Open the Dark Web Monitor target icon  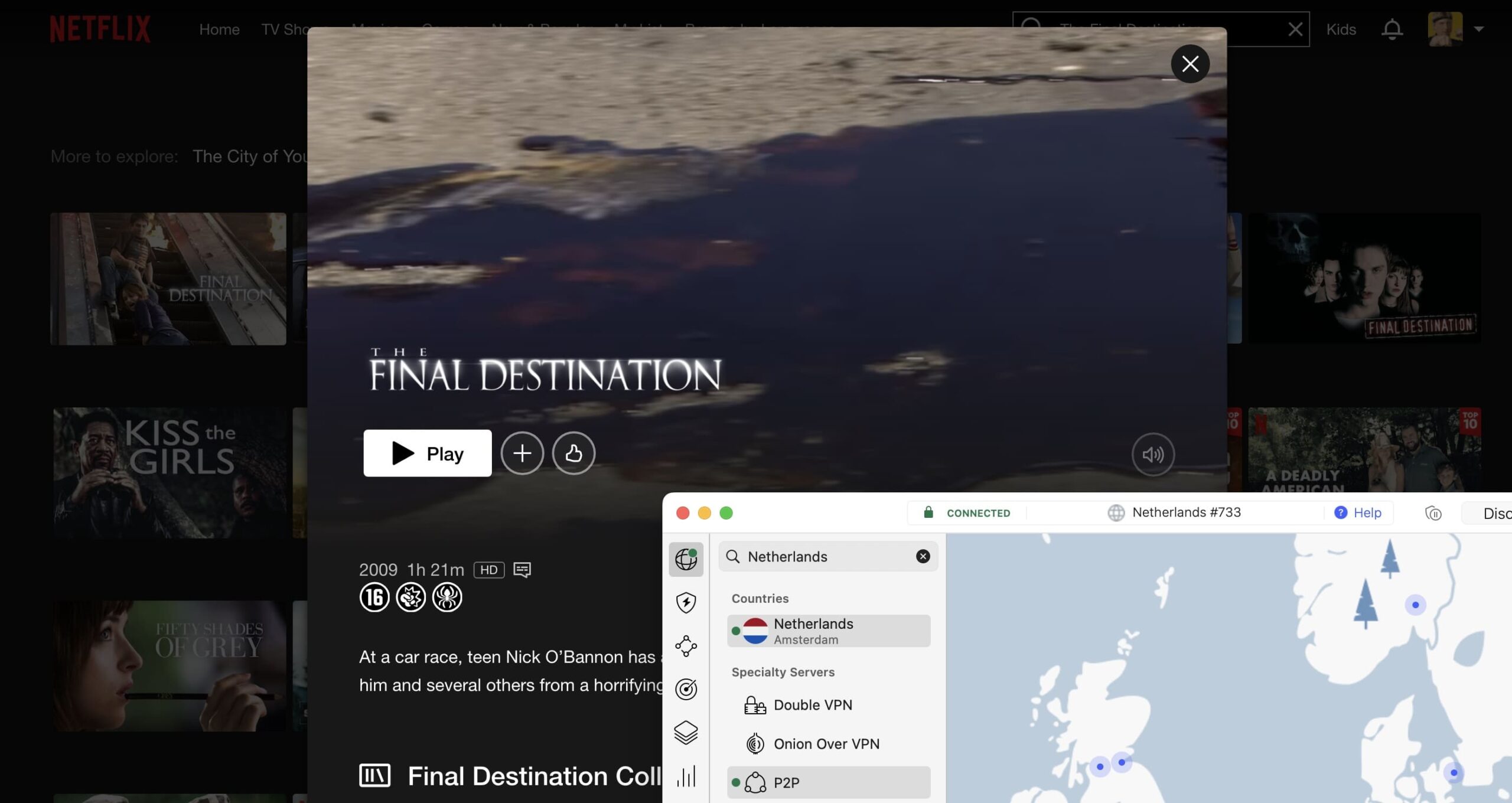[686, 689]
